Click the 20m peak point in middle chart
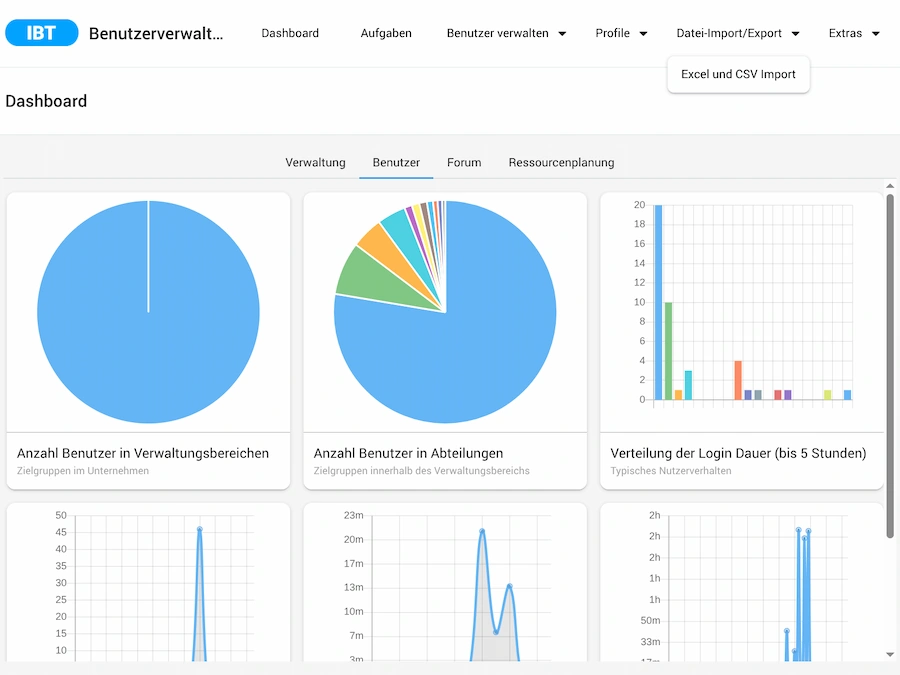900x675 pixels. [x=482, y=532]
